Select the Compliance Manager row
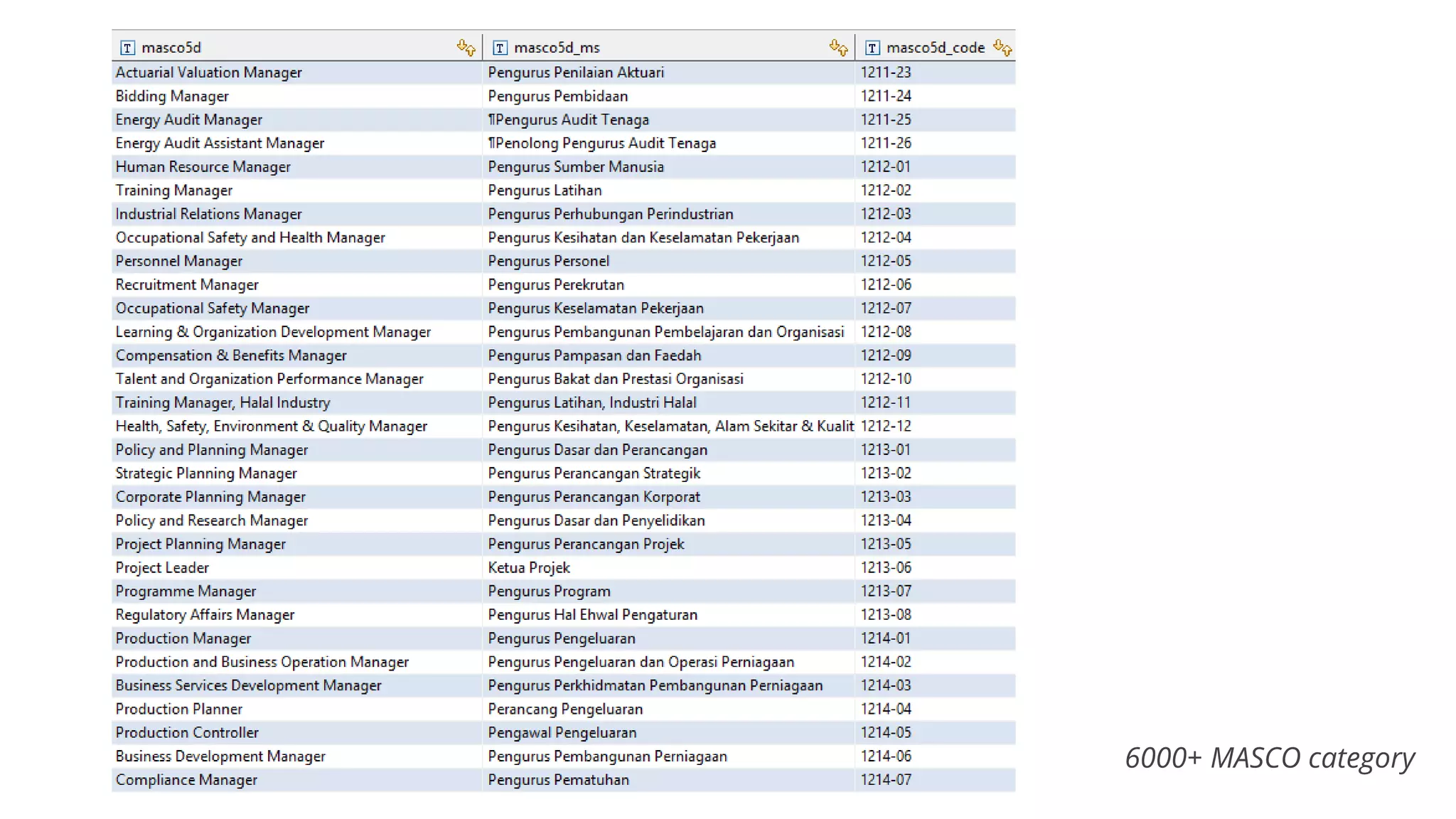The width and height of the screenshot is (1456, 819). pos(186,780)
